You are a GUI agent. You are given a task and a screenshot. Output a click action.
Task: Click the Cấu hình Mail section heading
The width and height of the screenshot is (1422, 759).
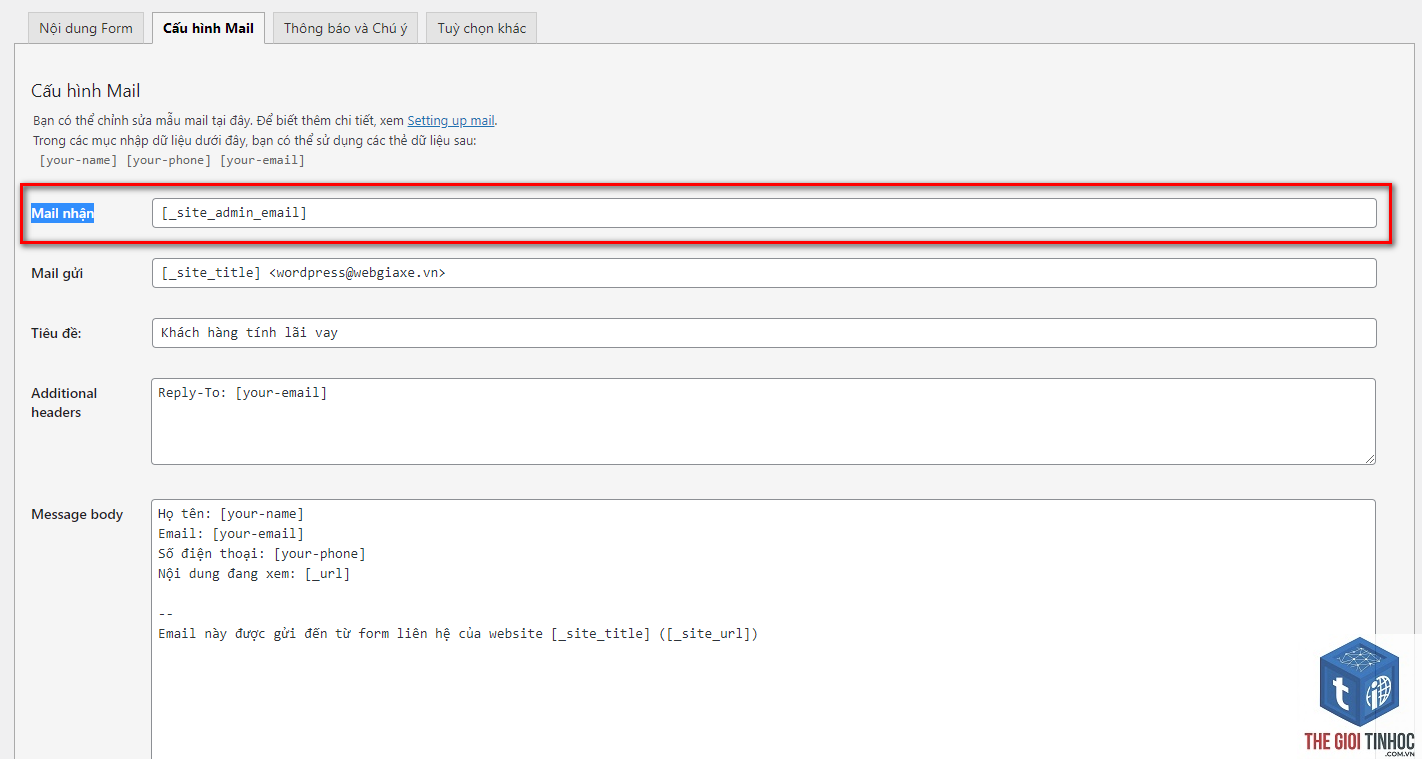86,91
